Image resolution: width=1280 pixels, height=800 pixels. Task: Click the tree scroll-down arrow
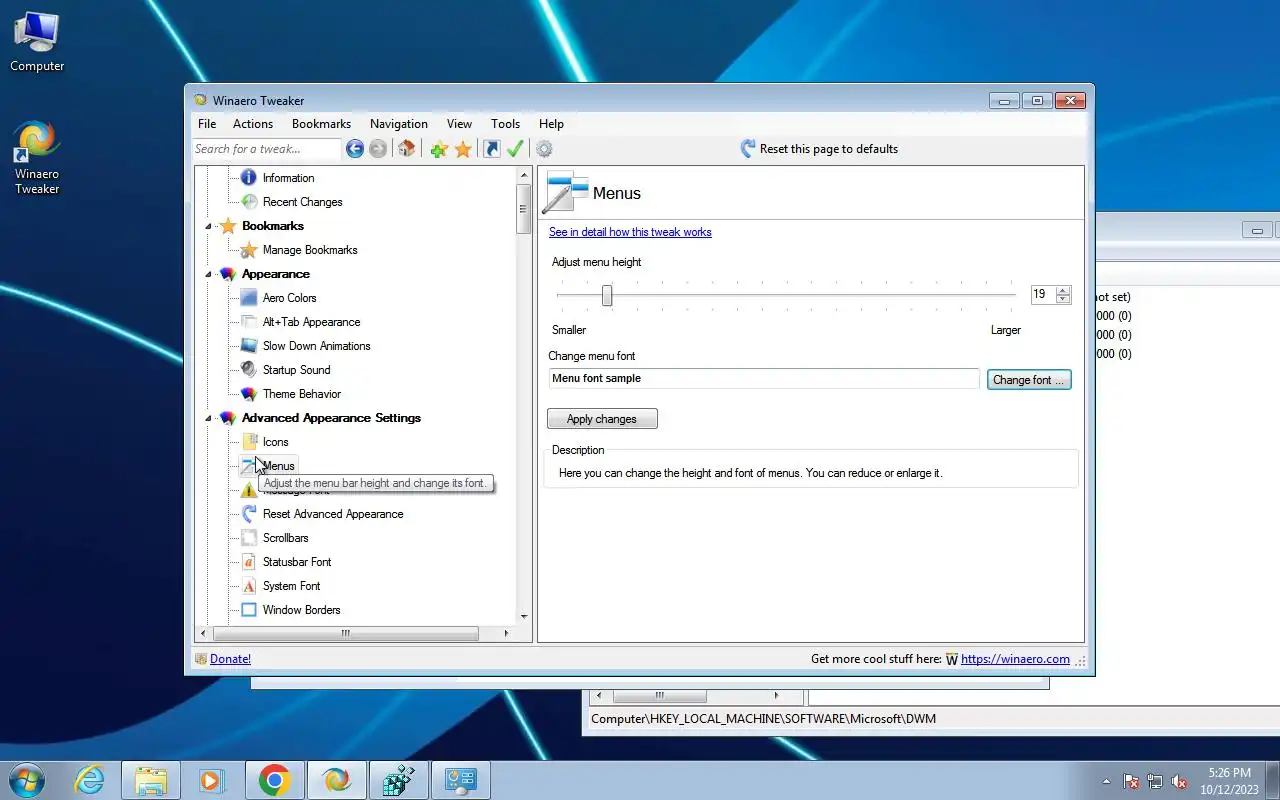click(523, 617)
